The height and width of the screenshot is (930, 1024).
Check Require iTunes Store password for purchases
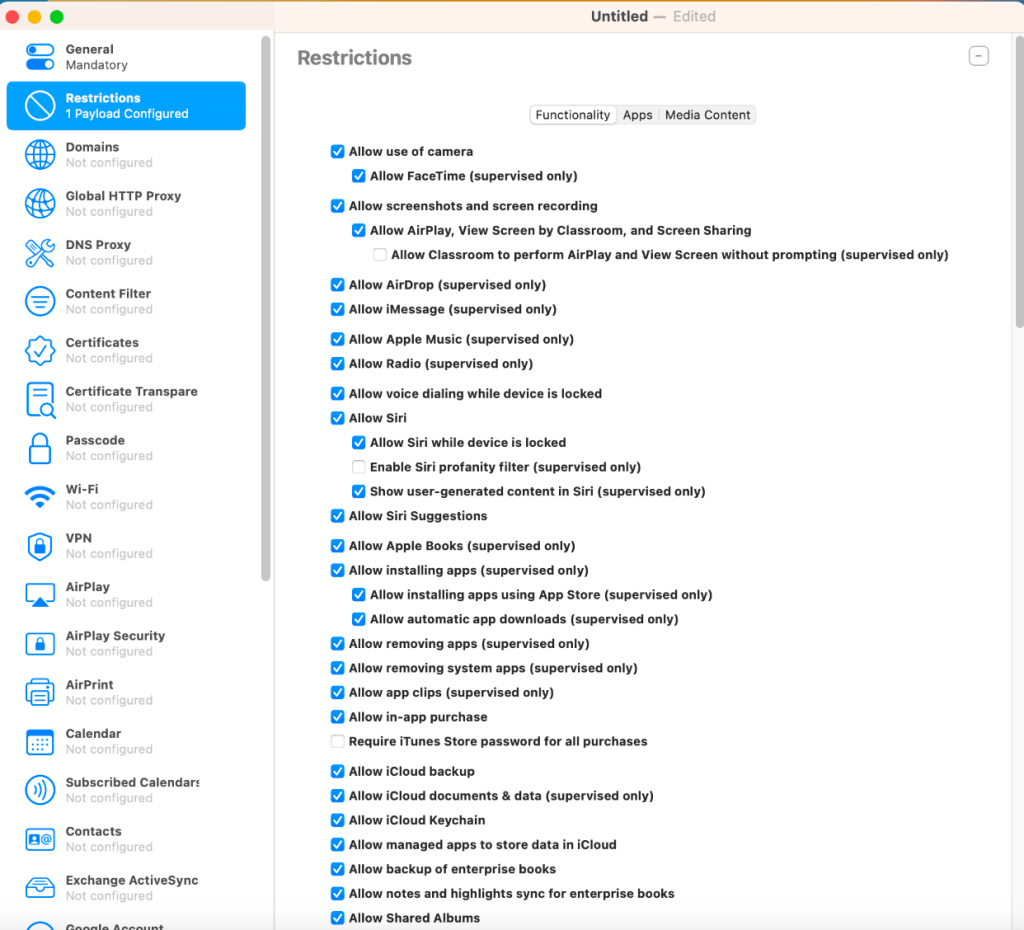[338, 742]
